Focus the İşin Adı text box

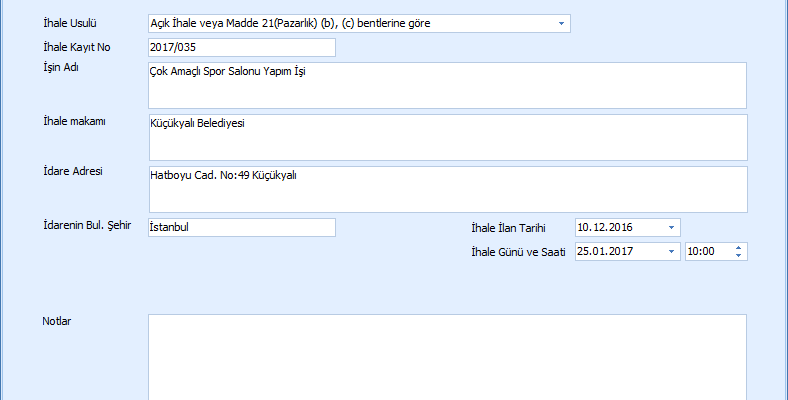click(447, 85)
